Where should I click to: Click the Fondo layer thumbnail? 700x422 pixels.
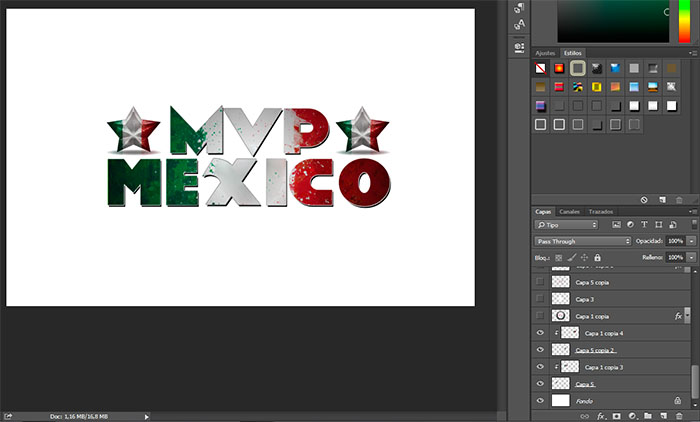(560, 400)
